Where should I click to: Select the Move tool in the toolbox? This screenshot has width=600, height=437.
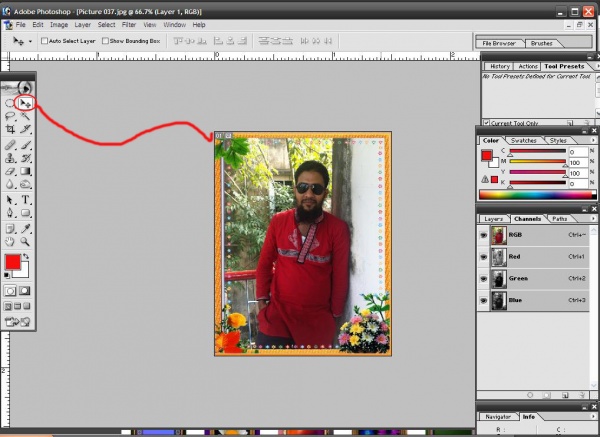point(25,103)
